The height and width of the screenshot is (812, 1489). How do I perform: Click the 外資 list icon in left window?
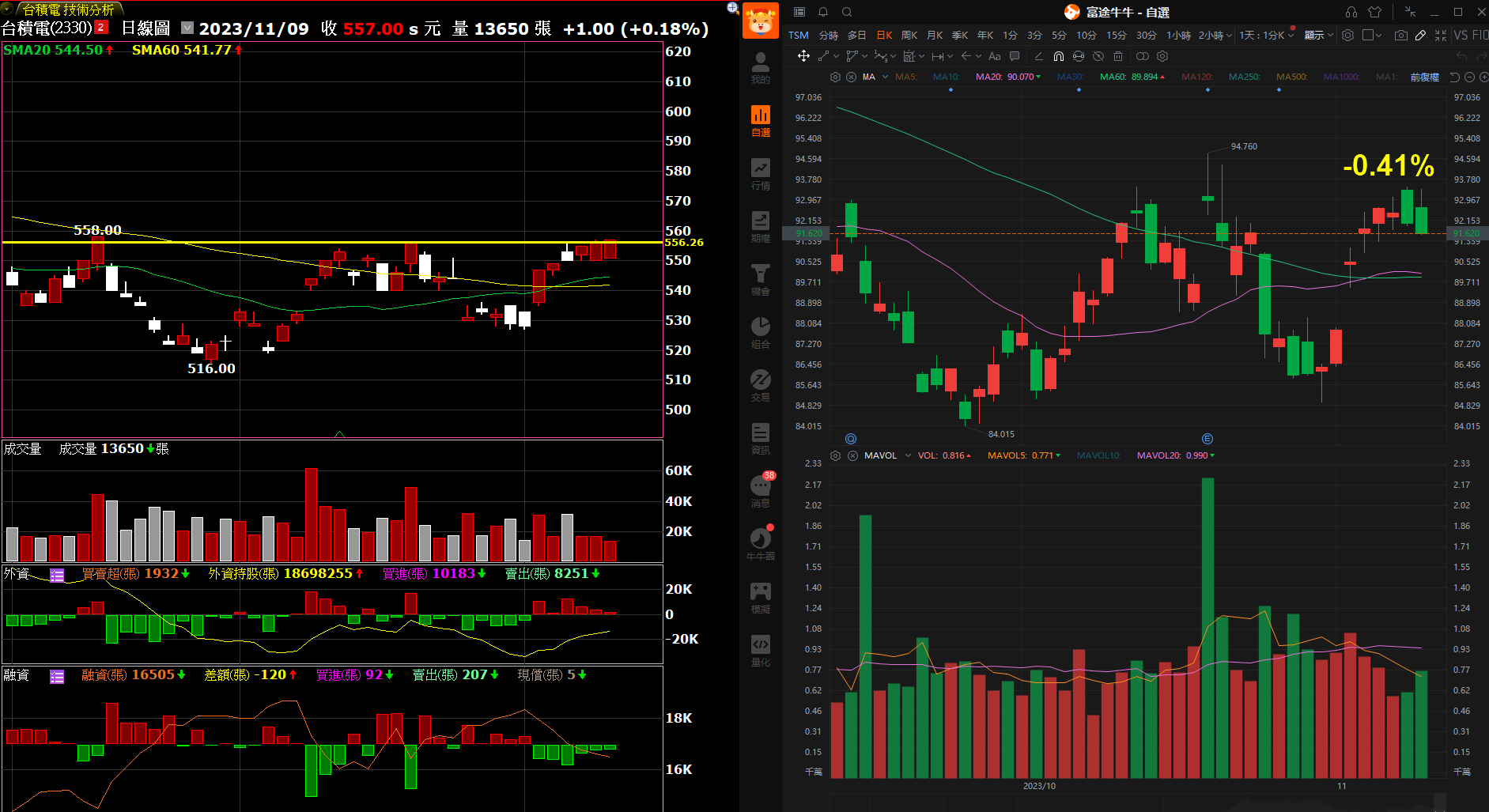pos(57,575)
